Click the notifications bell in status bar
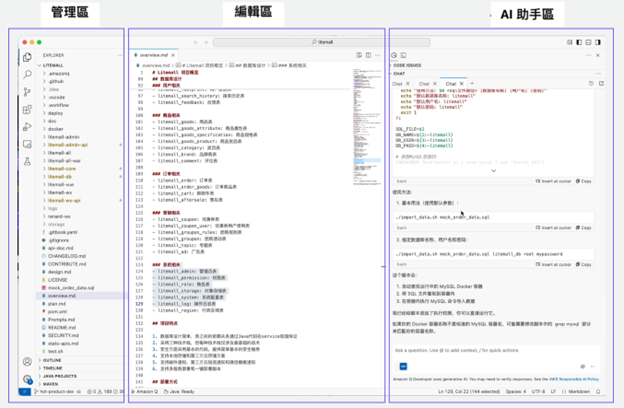The height and width of the screenshot is (408, 624). (x=598, y=392)
